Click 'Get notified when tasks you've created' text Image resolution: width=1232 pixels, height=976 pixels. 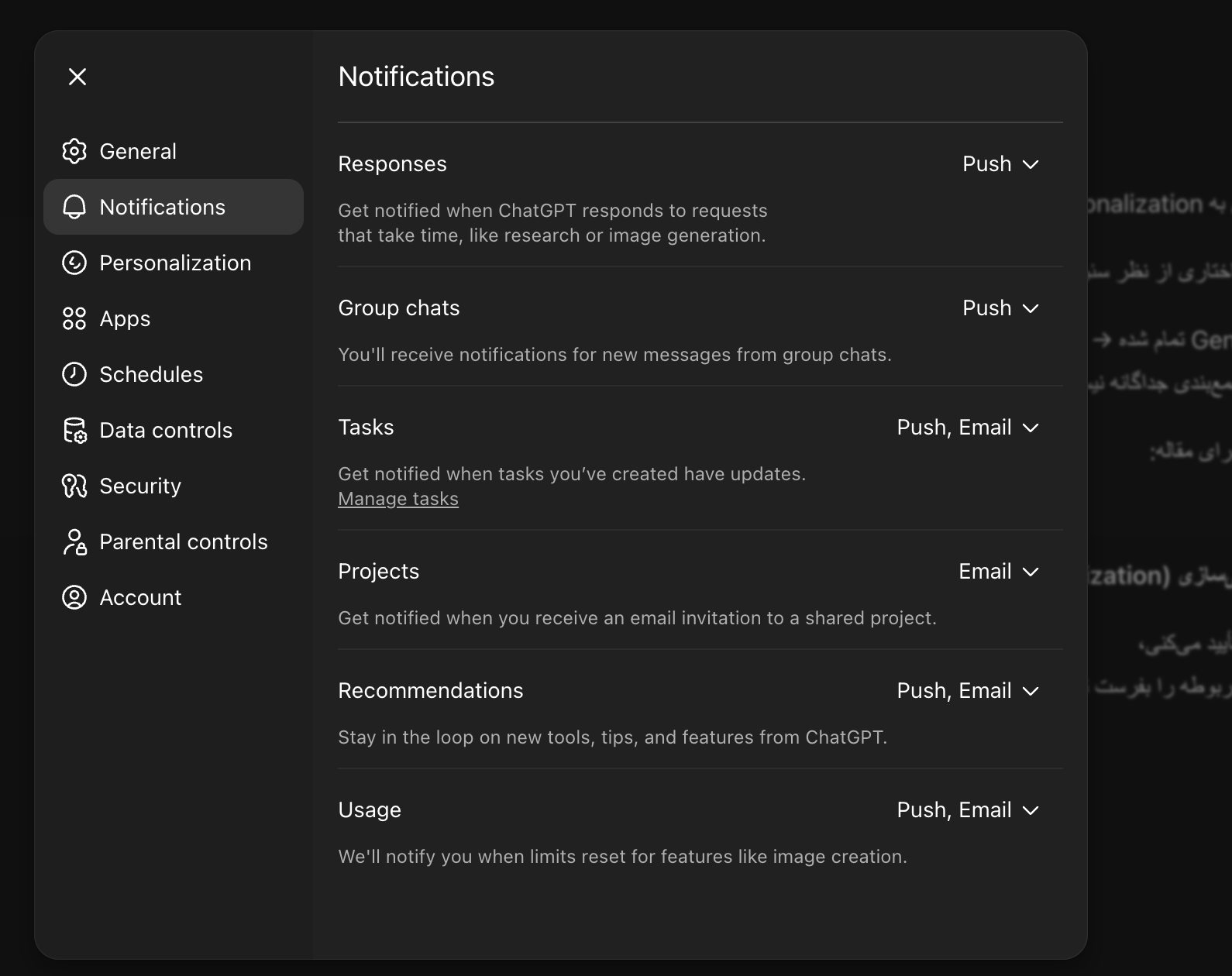[572, 474]
